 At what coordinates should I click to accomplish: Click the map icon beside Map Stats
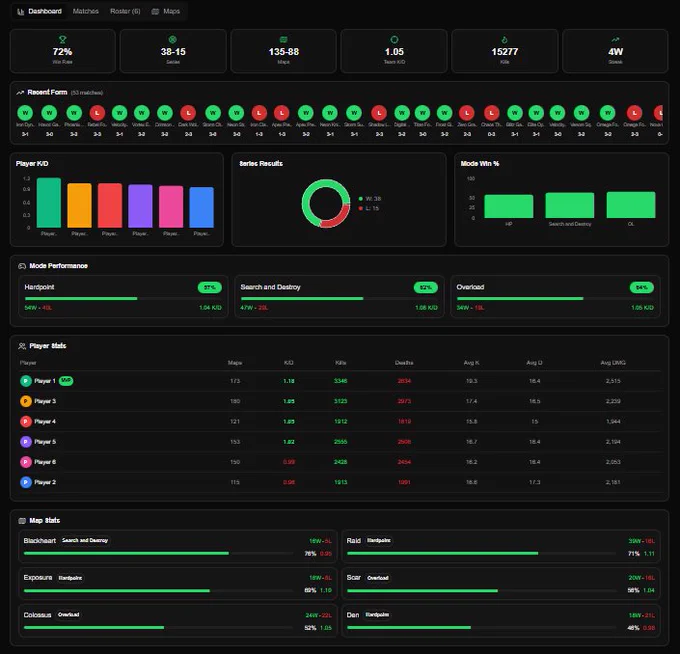pyautogui.click(x=22, y=520)
